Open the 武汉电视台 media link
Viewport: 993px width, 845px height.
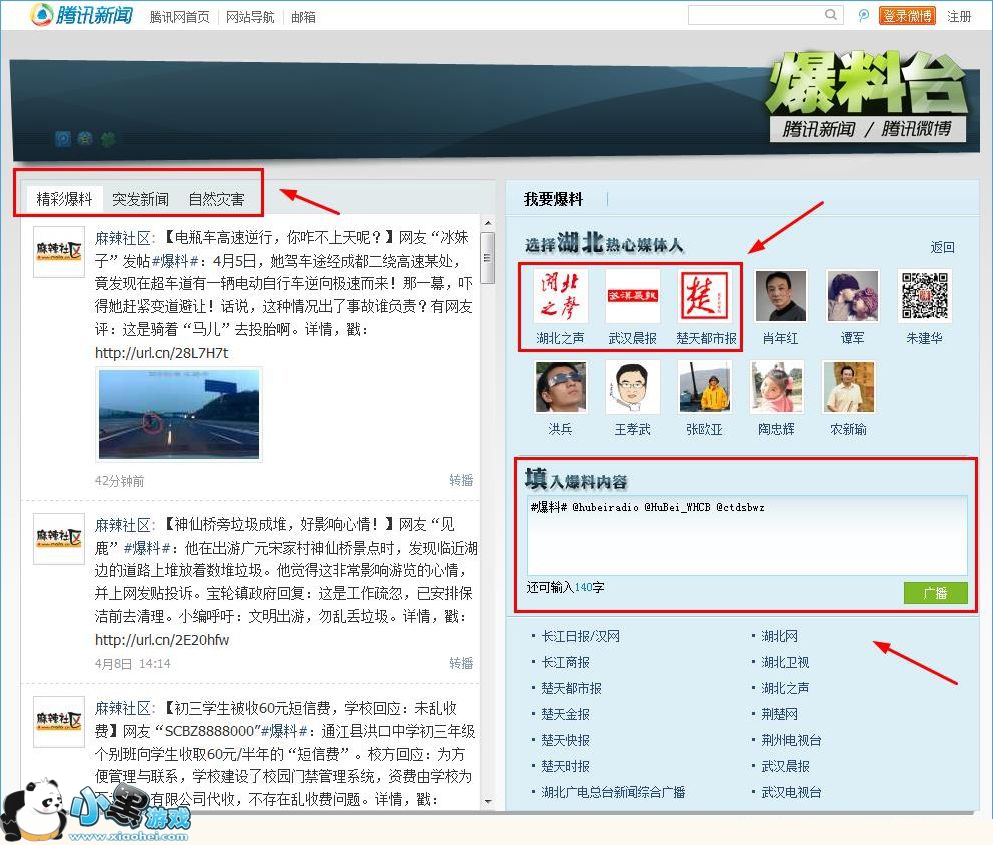coord(791,792)
